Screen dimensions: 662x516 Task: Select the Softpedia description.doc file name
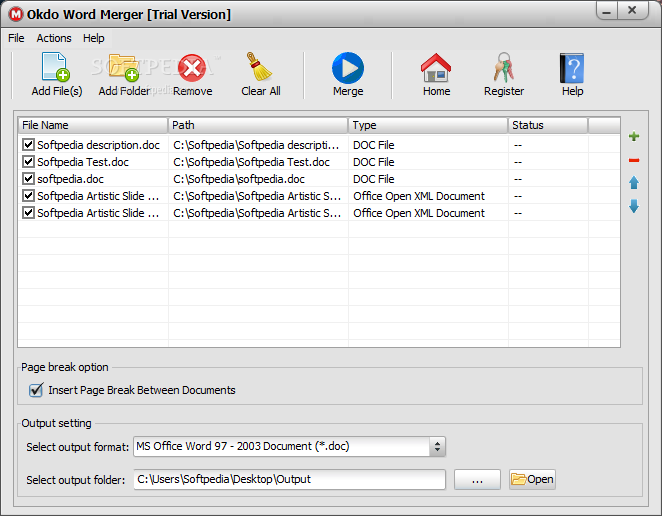click(x=98, y=145)
